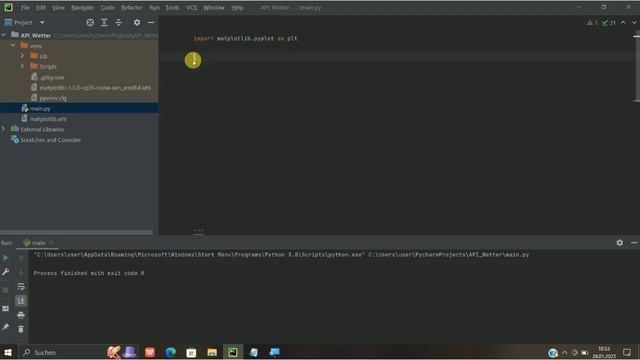Viewport: 640px width, 360px height.
Task: Toggle Pin Tab in Run panel
Action: (5, 327)
